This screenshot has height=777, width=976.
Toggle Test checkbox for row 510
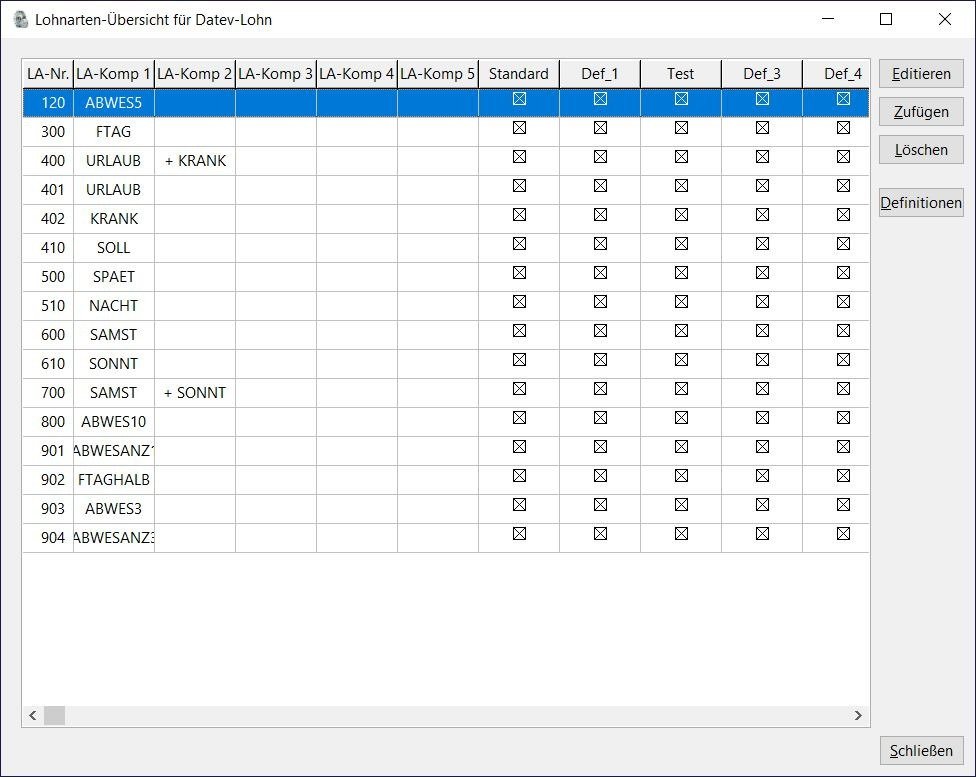click(x=681, y=301)
